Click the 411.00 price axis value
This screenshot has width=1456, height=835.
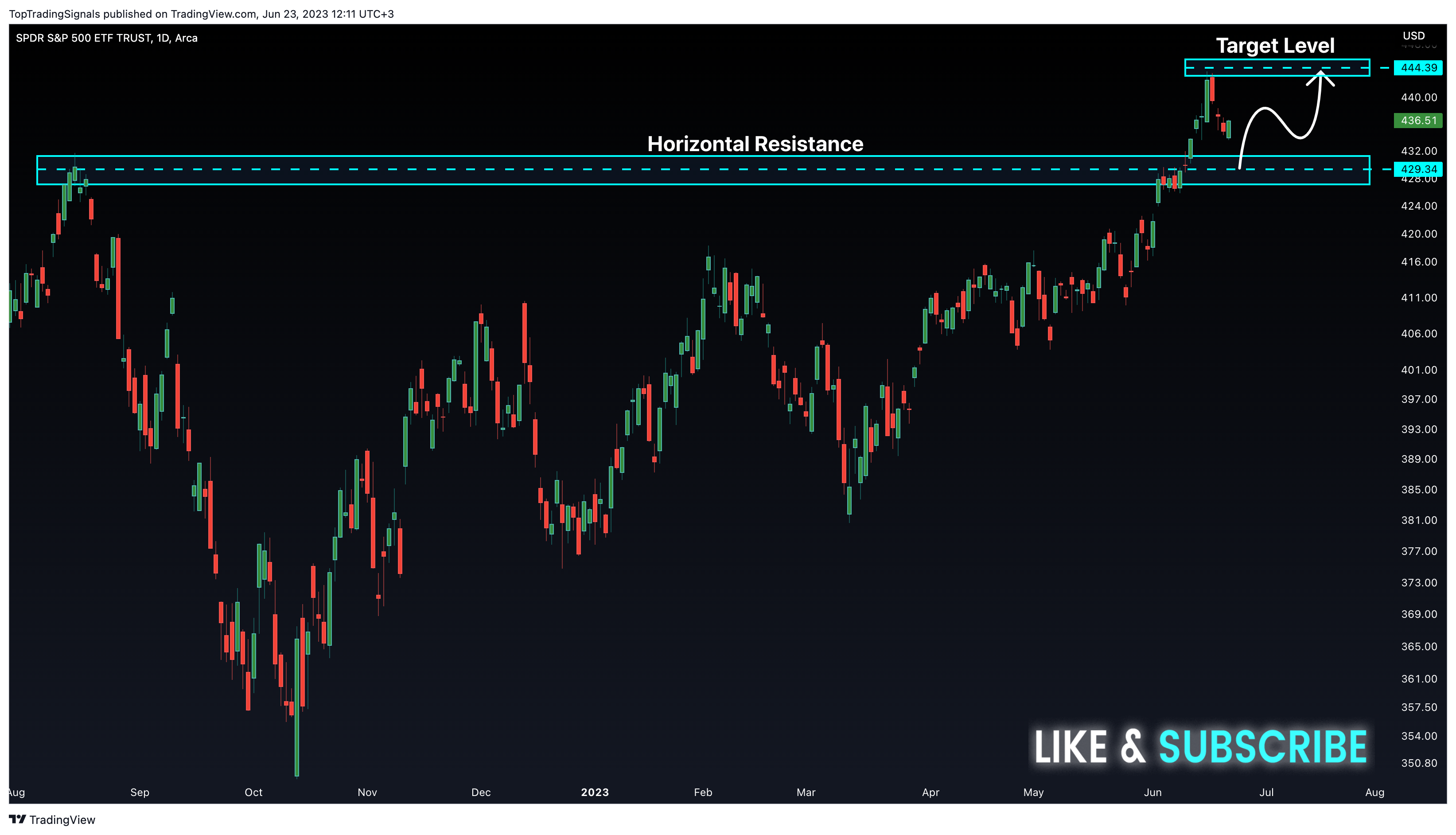1419,298
